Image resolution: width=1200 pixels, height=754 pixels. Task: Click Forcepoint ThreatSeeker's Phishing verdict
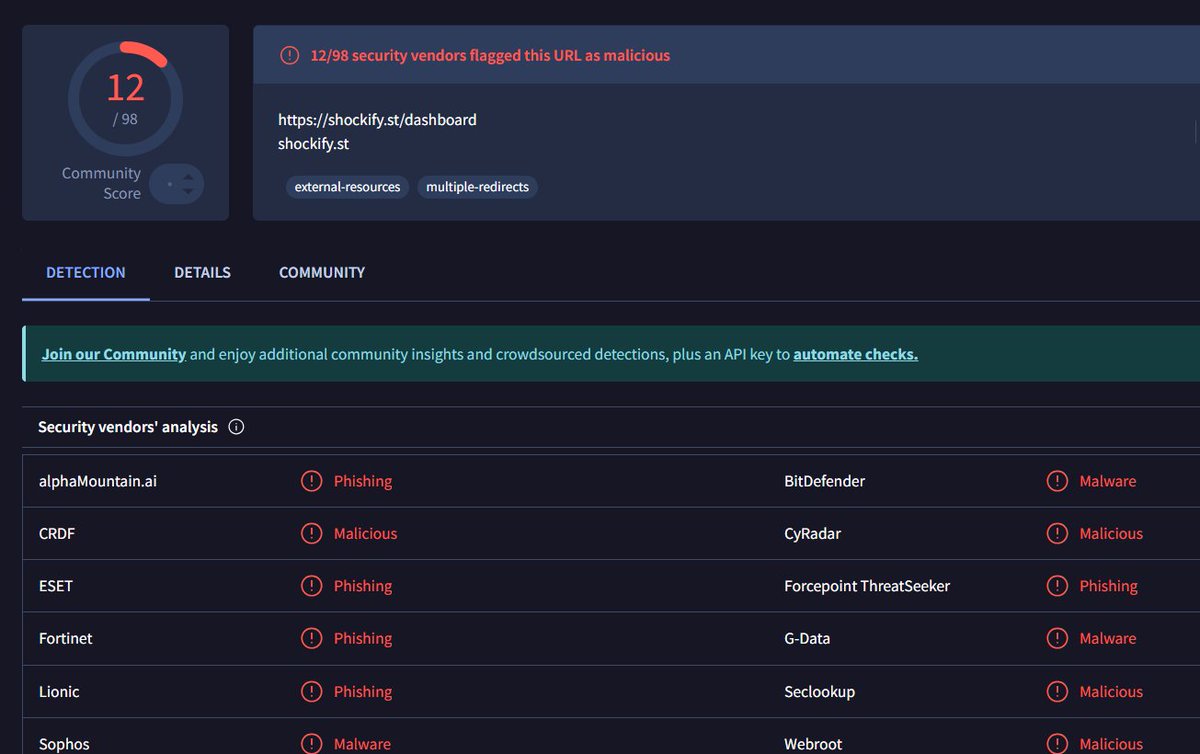click(1108, 586)
